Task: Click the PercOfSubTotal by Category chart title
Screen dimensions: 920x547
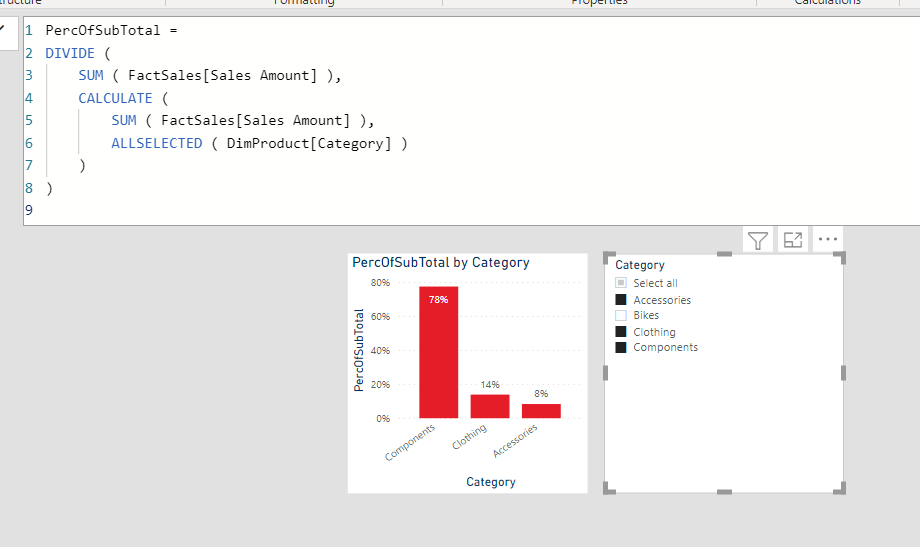Action: 441,262
